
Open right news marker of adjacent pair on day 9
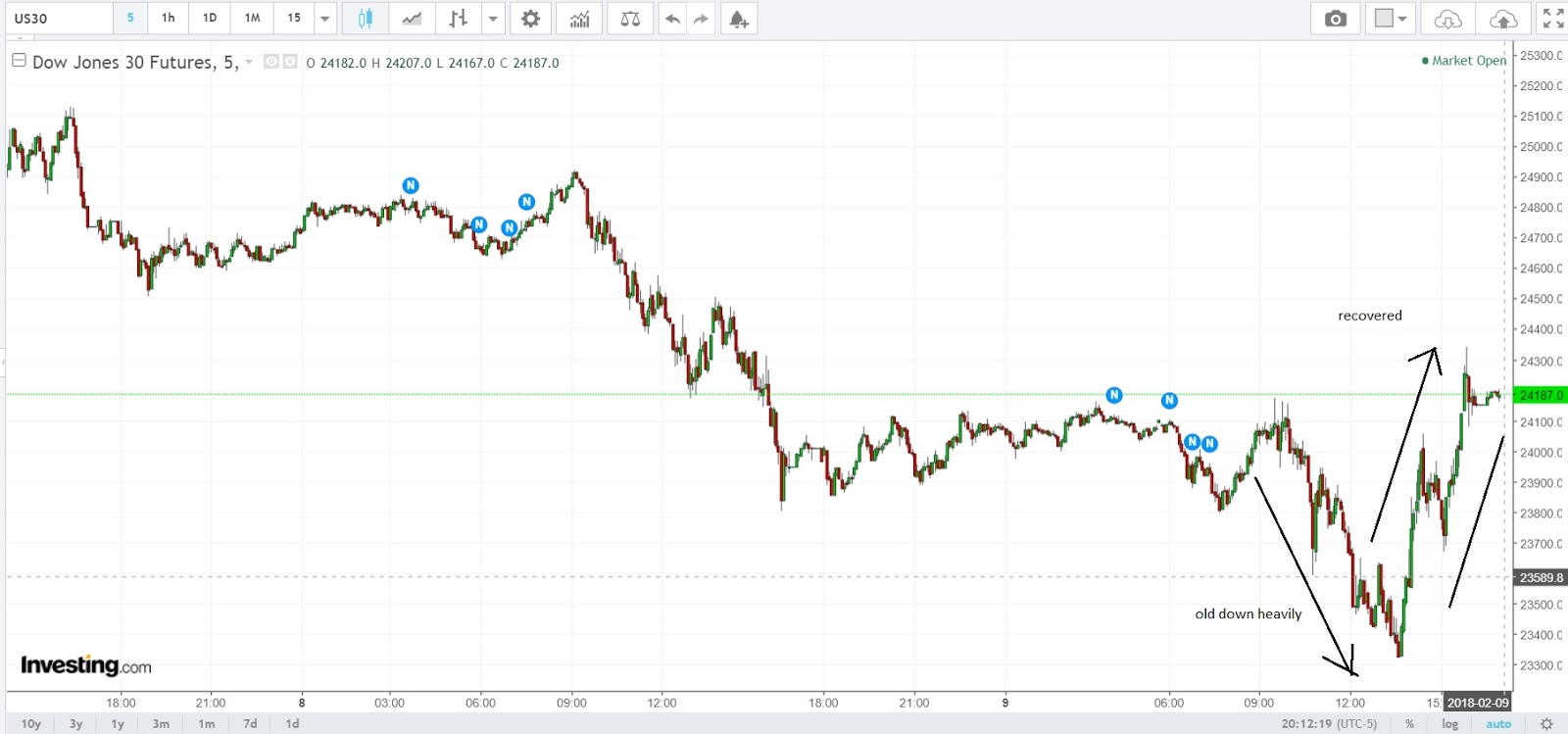(x=1209, y=444)
